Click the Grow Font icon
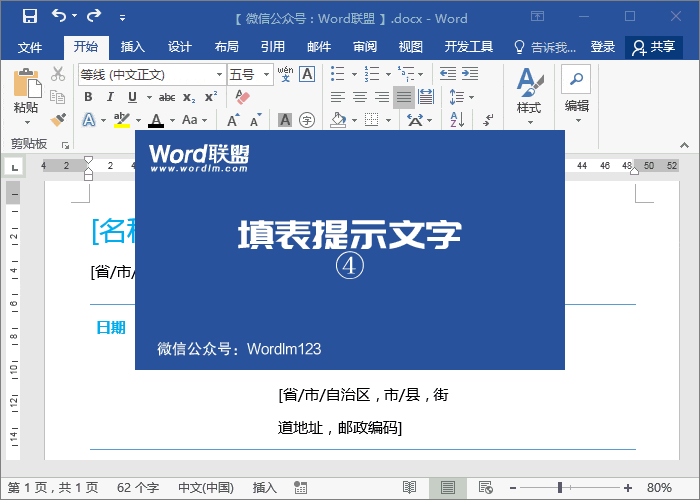This screenshot has height=500, width=700. click(233, 120)
